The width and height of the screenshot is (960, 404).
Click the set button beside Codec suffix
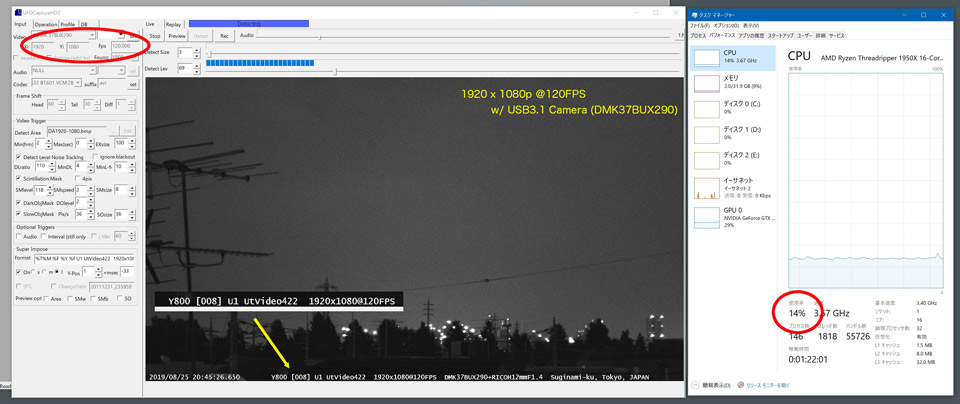tap(133, 84)
